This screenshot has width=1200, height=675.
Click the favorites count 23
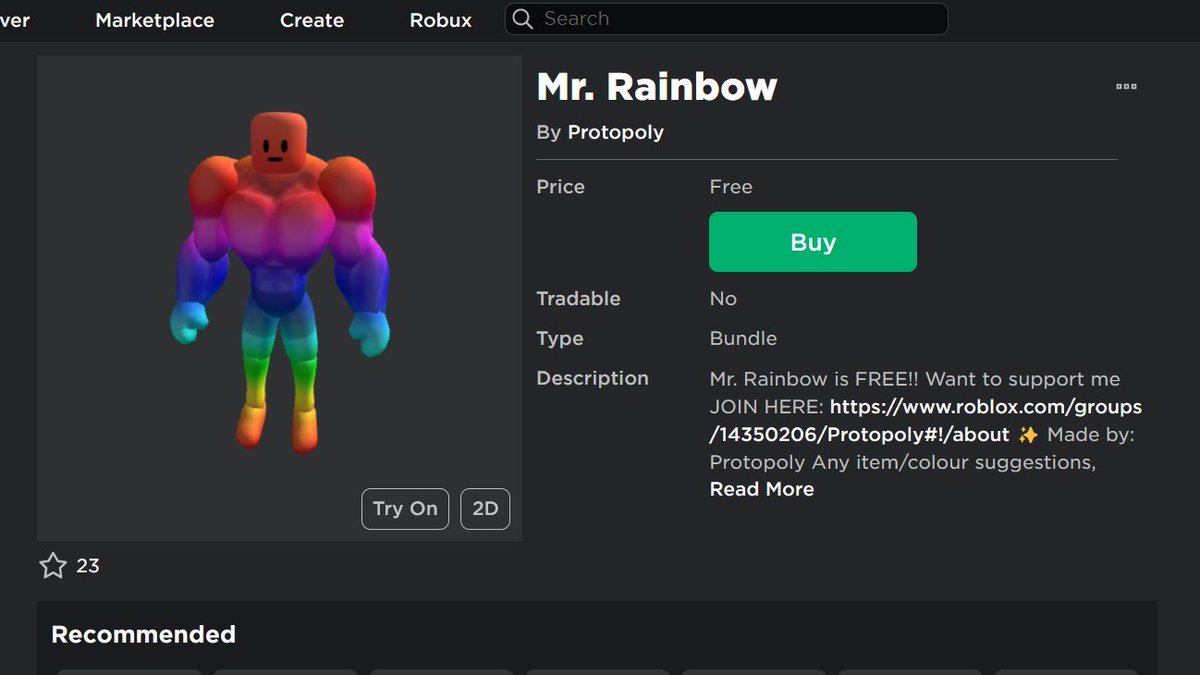88,566
